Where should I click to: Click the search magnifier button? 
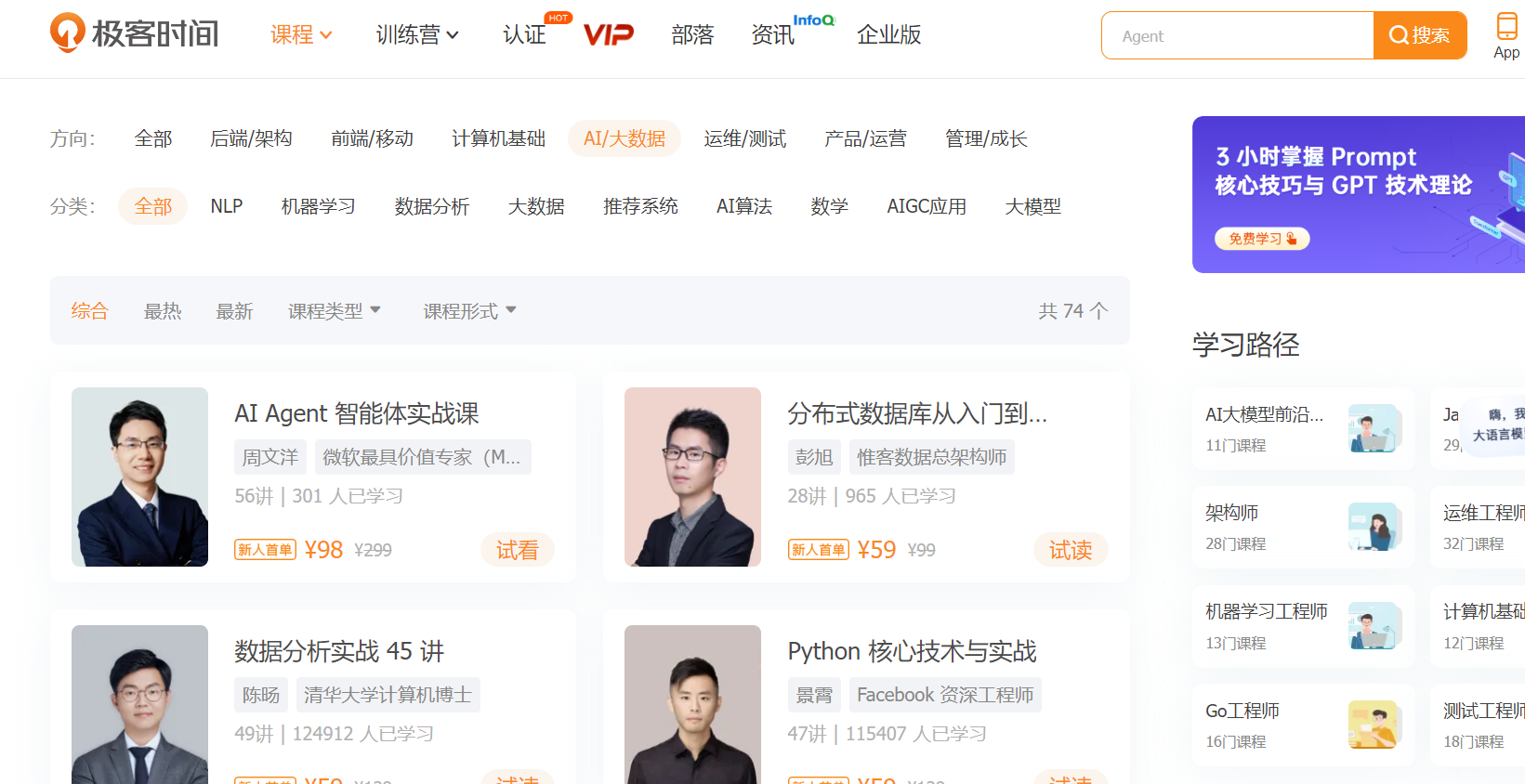1419,35
